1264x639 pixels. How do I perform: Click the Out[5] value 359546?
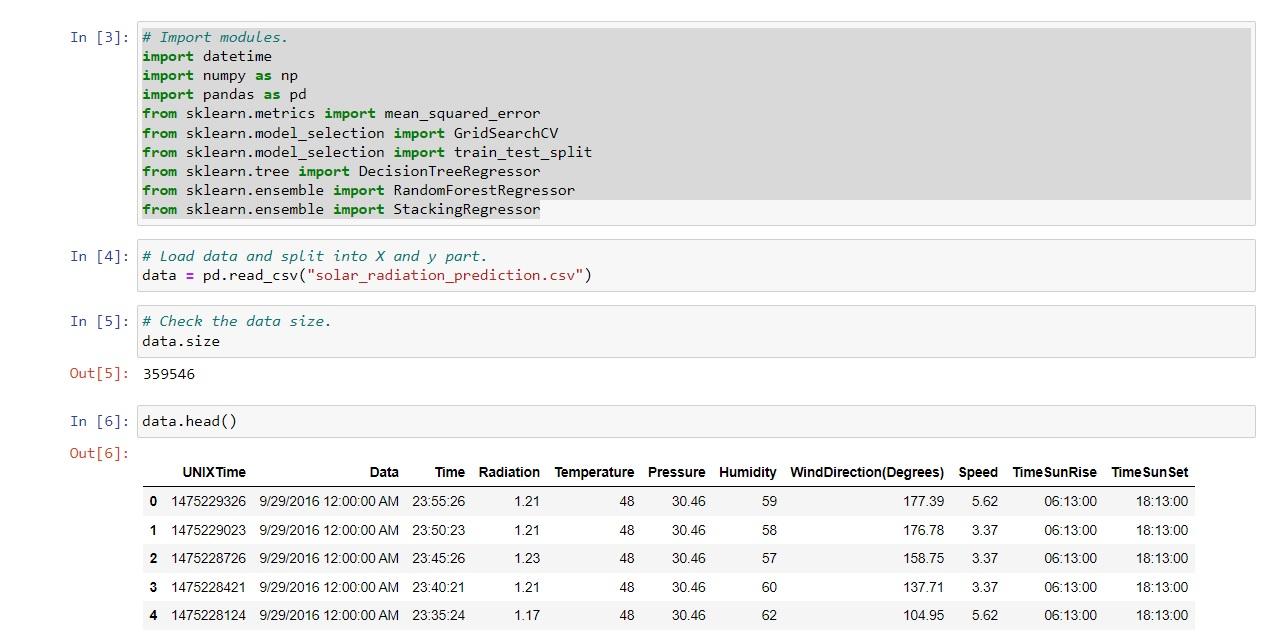[x=169, y=374]
